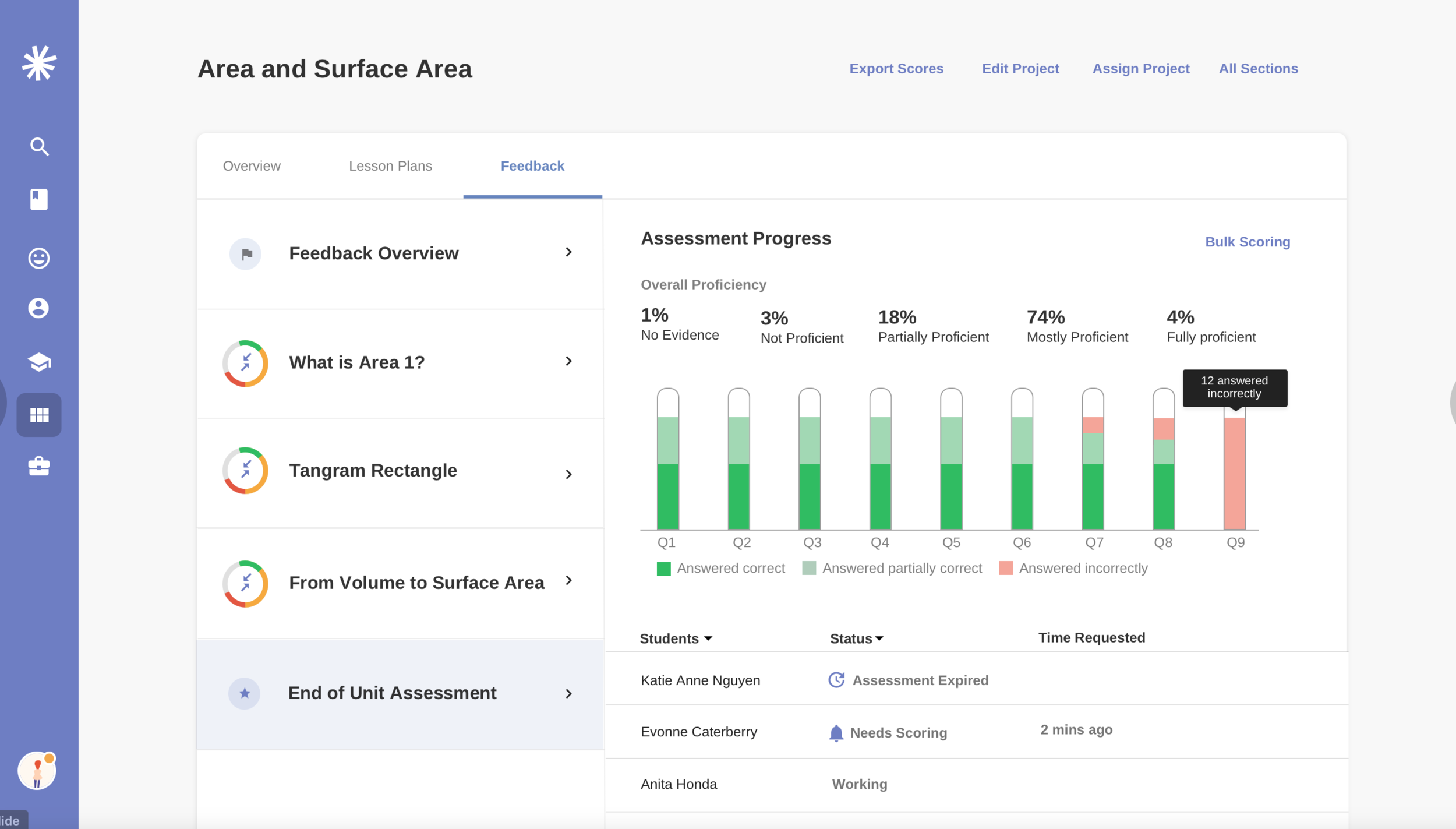The image size is (1456, 829).
Task: Select the grid apps sidebar icon
Action: tap(39, 415)
